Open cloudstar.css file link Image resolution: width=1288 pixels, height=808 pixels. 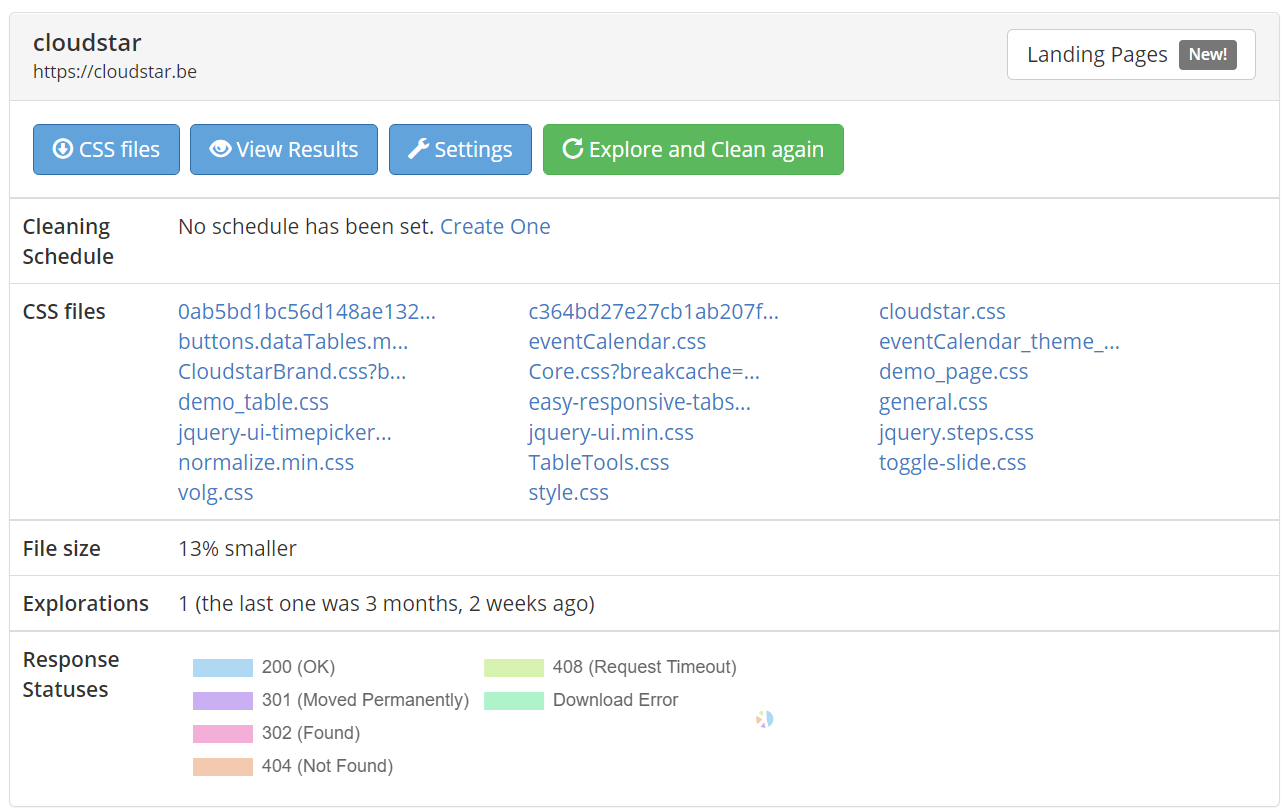pos(942,312)
